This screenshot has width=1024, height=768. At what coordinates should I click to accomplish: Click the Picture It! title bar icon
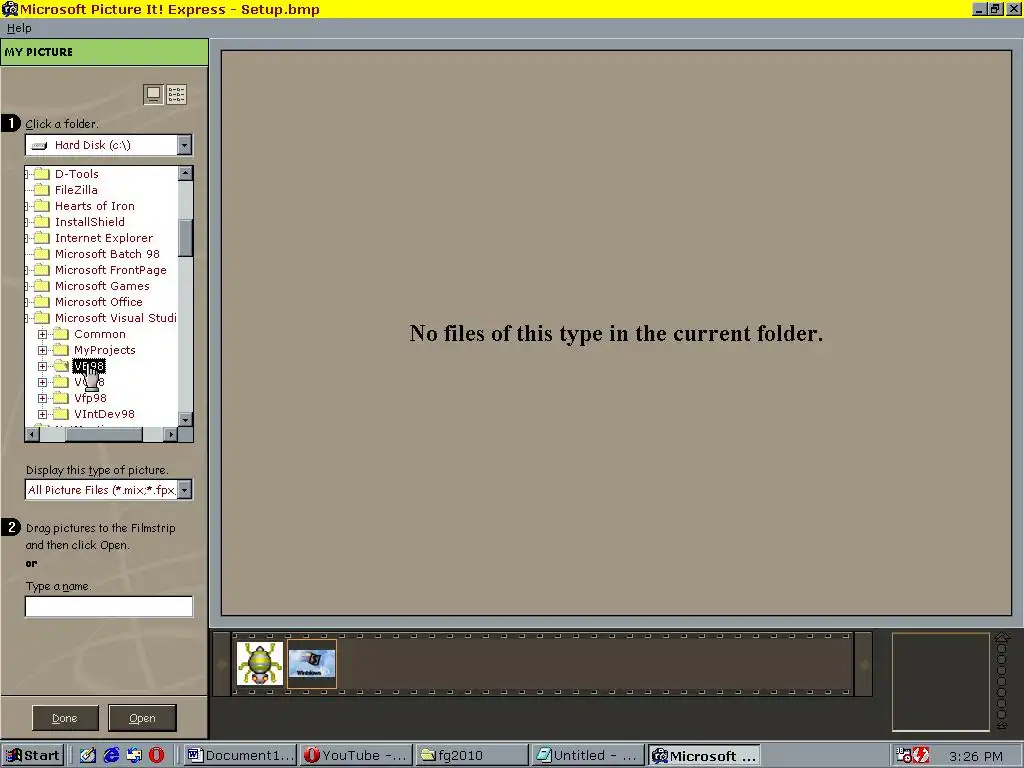click(10, 9)
